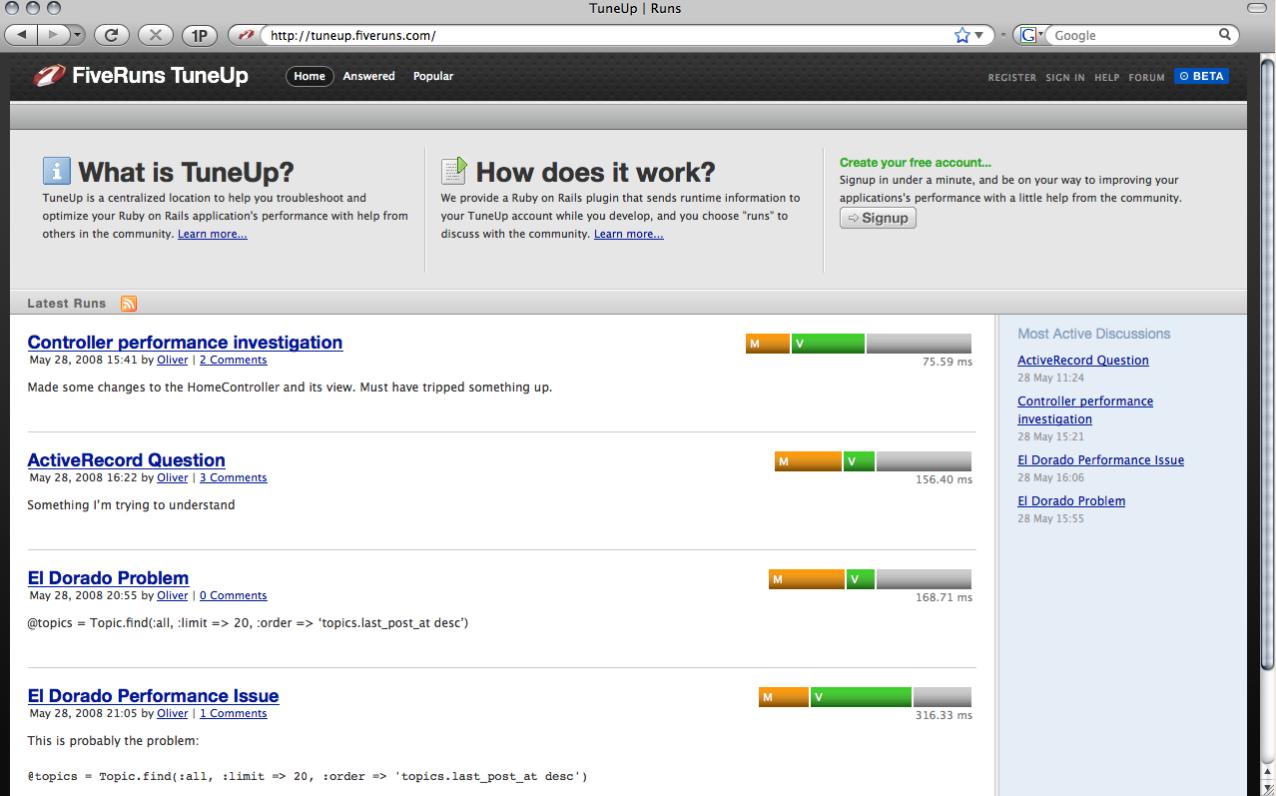1276x796 pixels.
Task: Open Oliver's profile on the 16:22 run
Action: 172,478
